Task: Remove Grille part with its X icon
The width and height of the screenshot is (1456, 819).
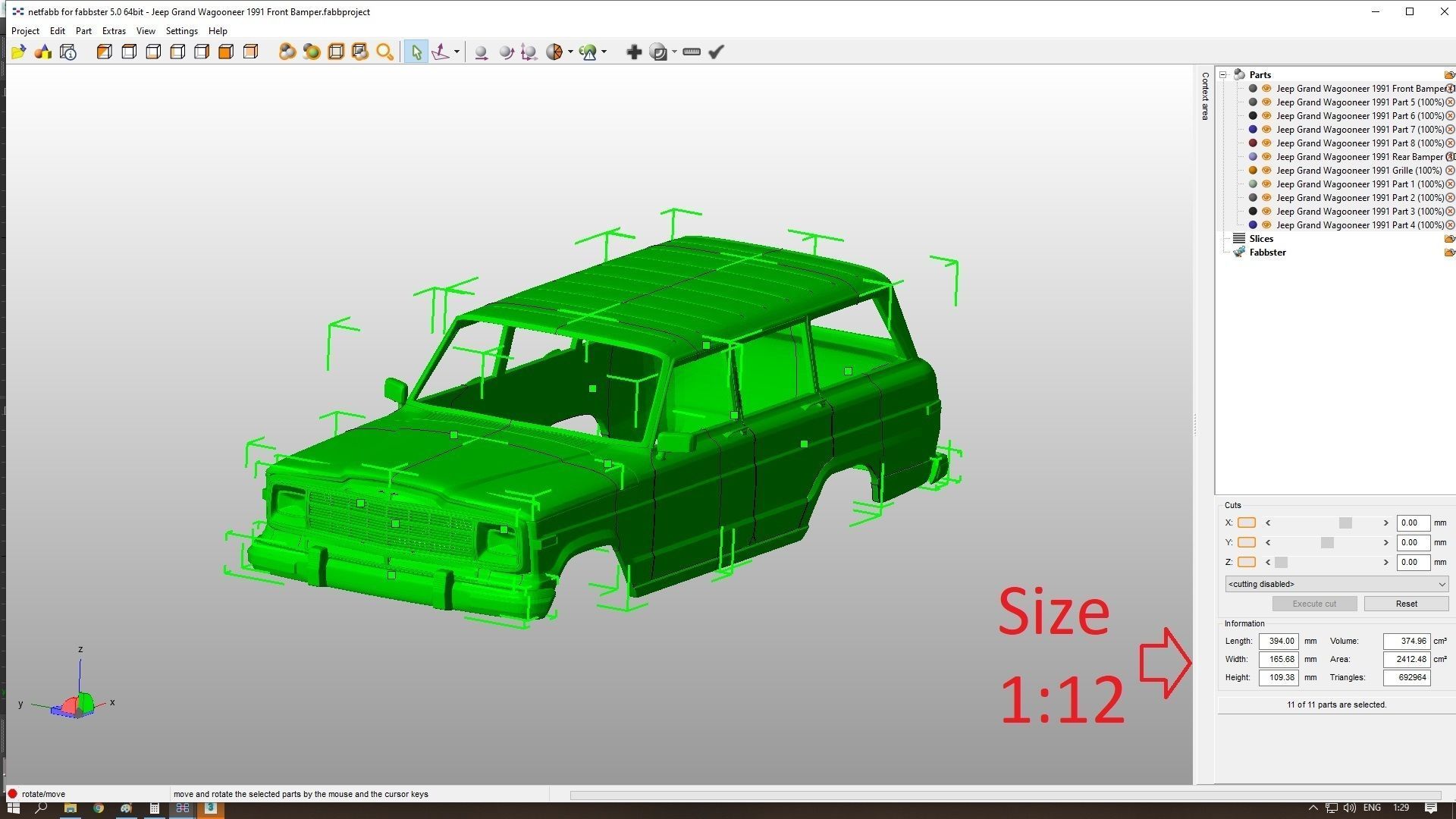Action: pyautogui.click(x=1450, y=171)
